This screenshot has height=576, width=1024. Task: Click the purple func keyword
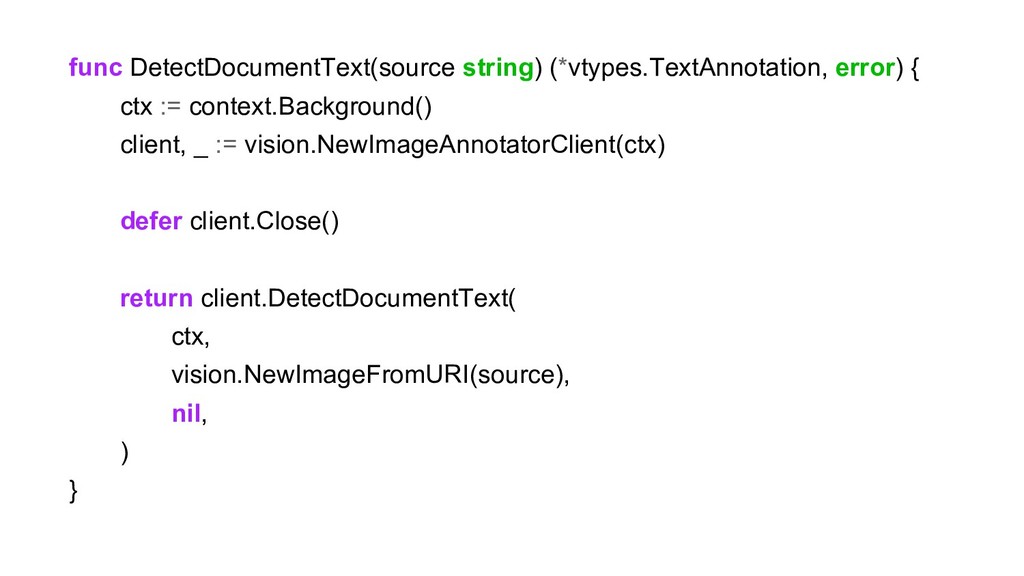(95, 67)
